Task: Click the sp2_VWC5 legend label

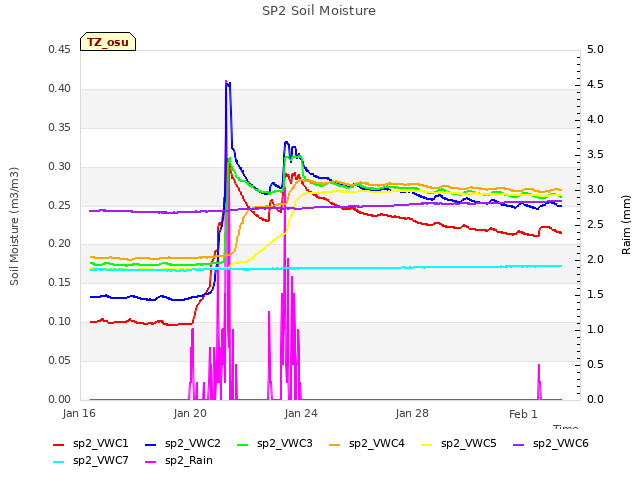Action: point(469,443)
